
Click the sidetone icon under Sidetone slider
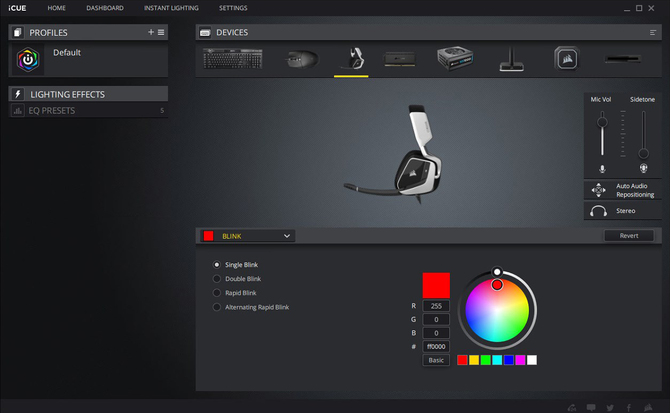point(643,168)
